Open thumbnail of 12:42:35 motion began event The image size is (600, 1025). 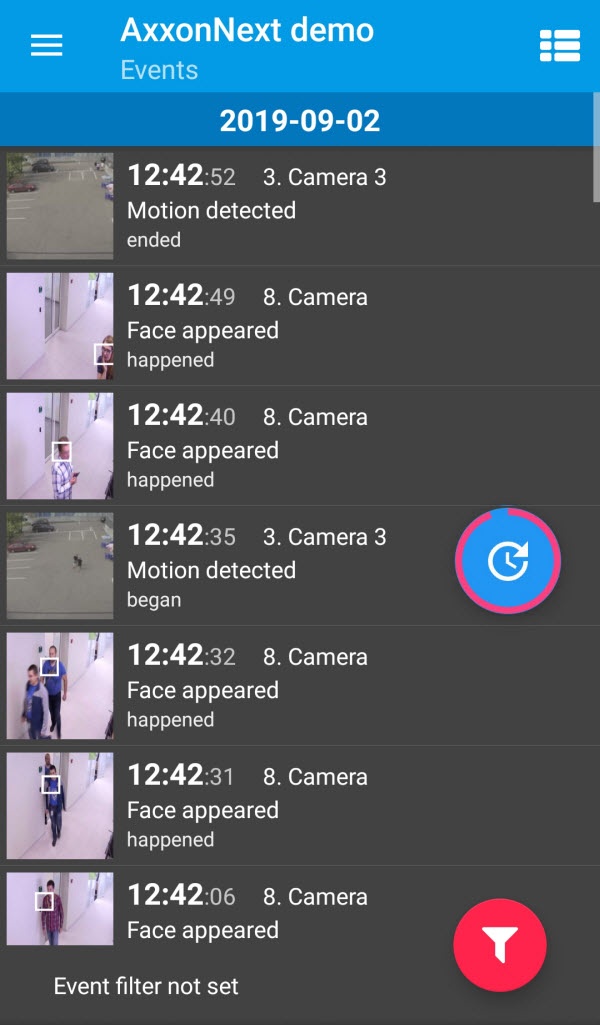point(60,566)
